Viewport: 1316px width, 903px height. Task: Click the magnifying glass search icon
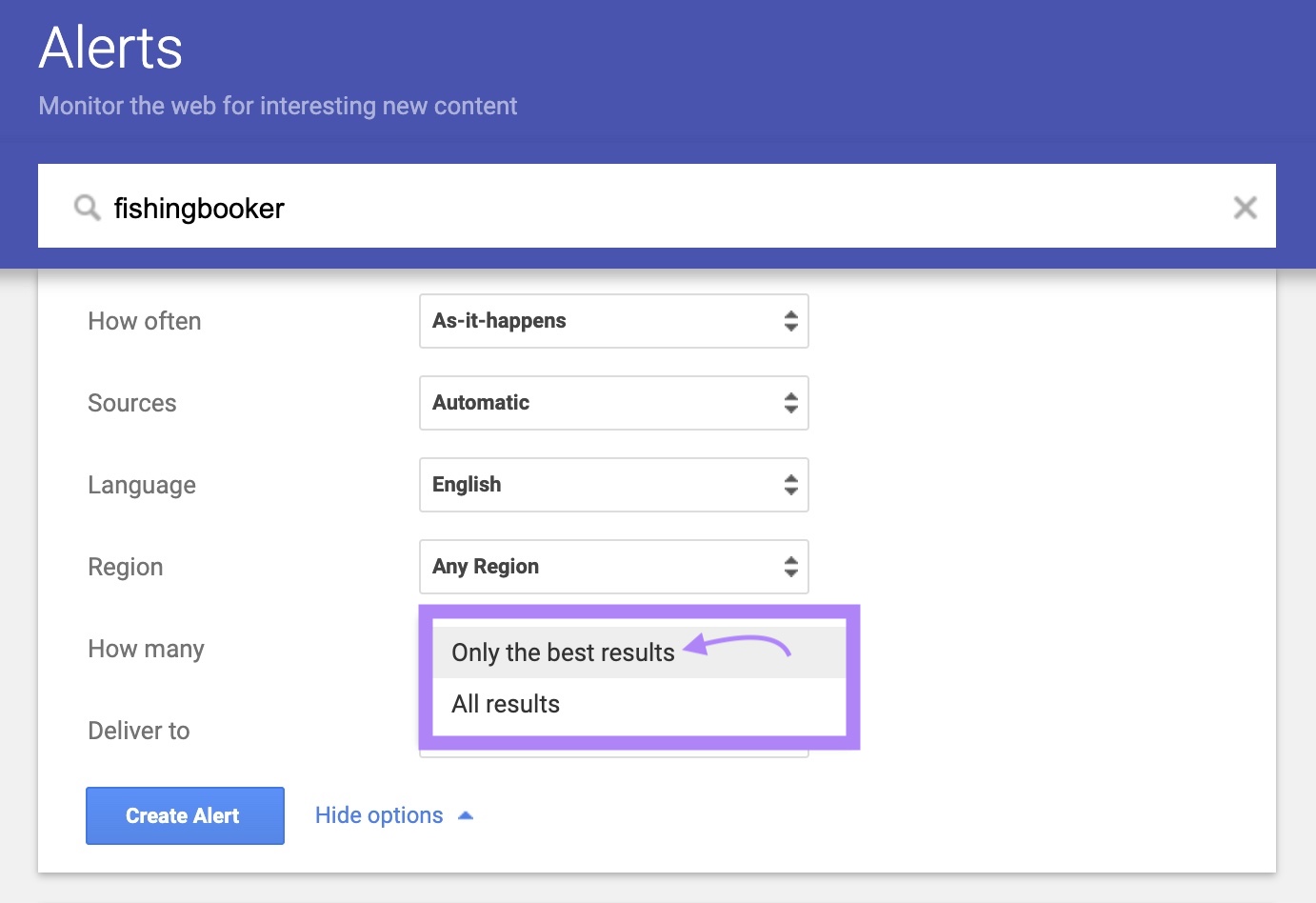tap(87, 207)
